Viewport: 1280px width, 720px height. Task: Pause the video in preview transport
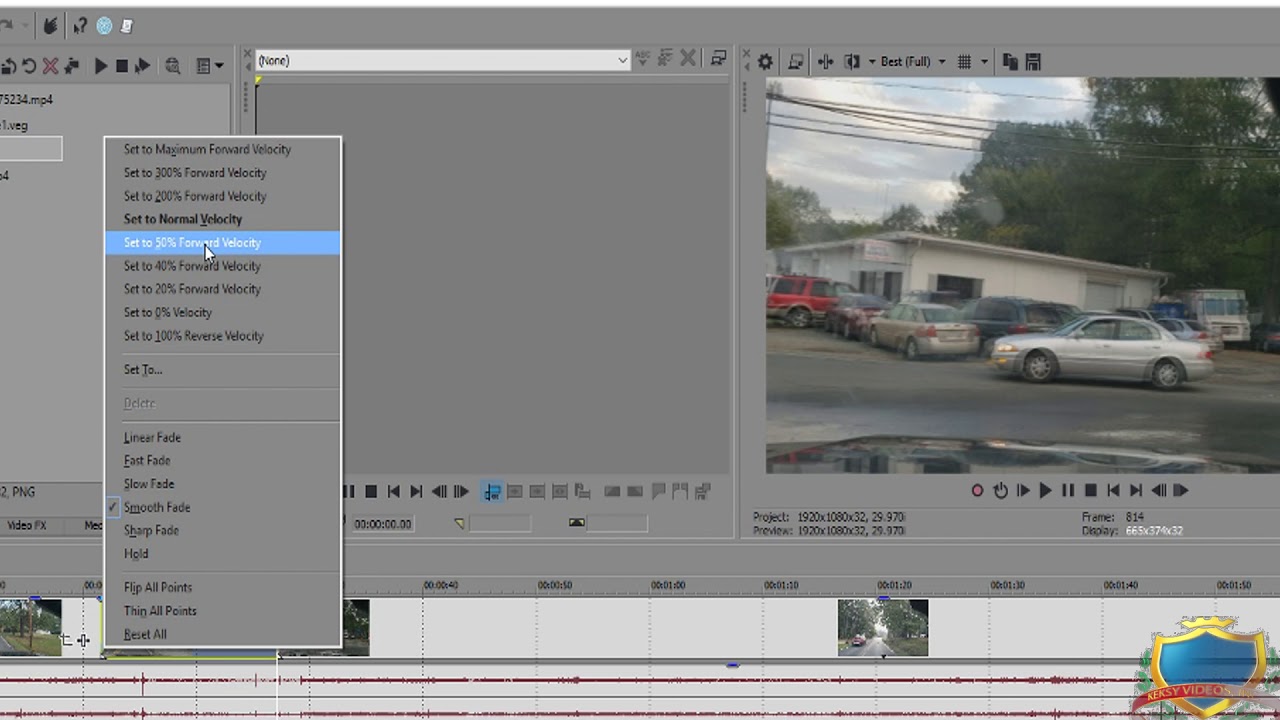point(1068,490)
